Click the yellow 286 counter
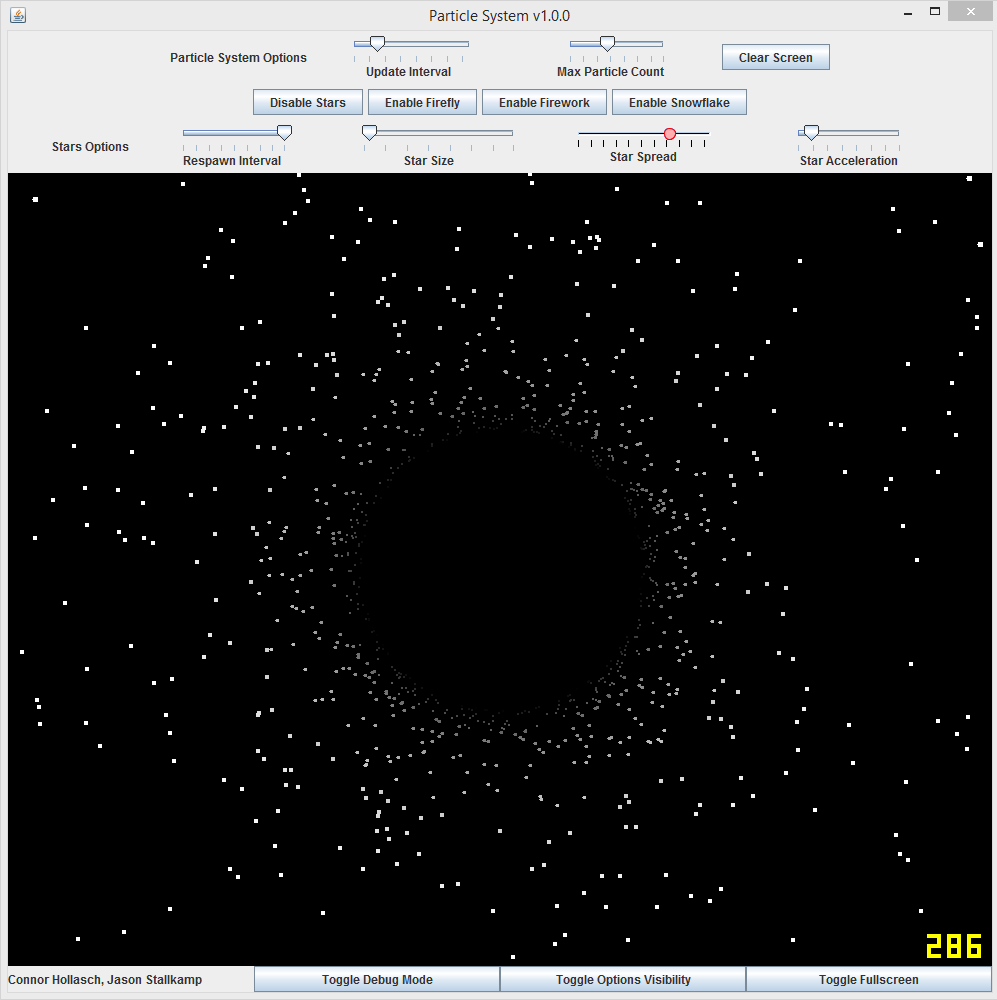This screenshot has height=1000, width=997. [x=954, y=946]
